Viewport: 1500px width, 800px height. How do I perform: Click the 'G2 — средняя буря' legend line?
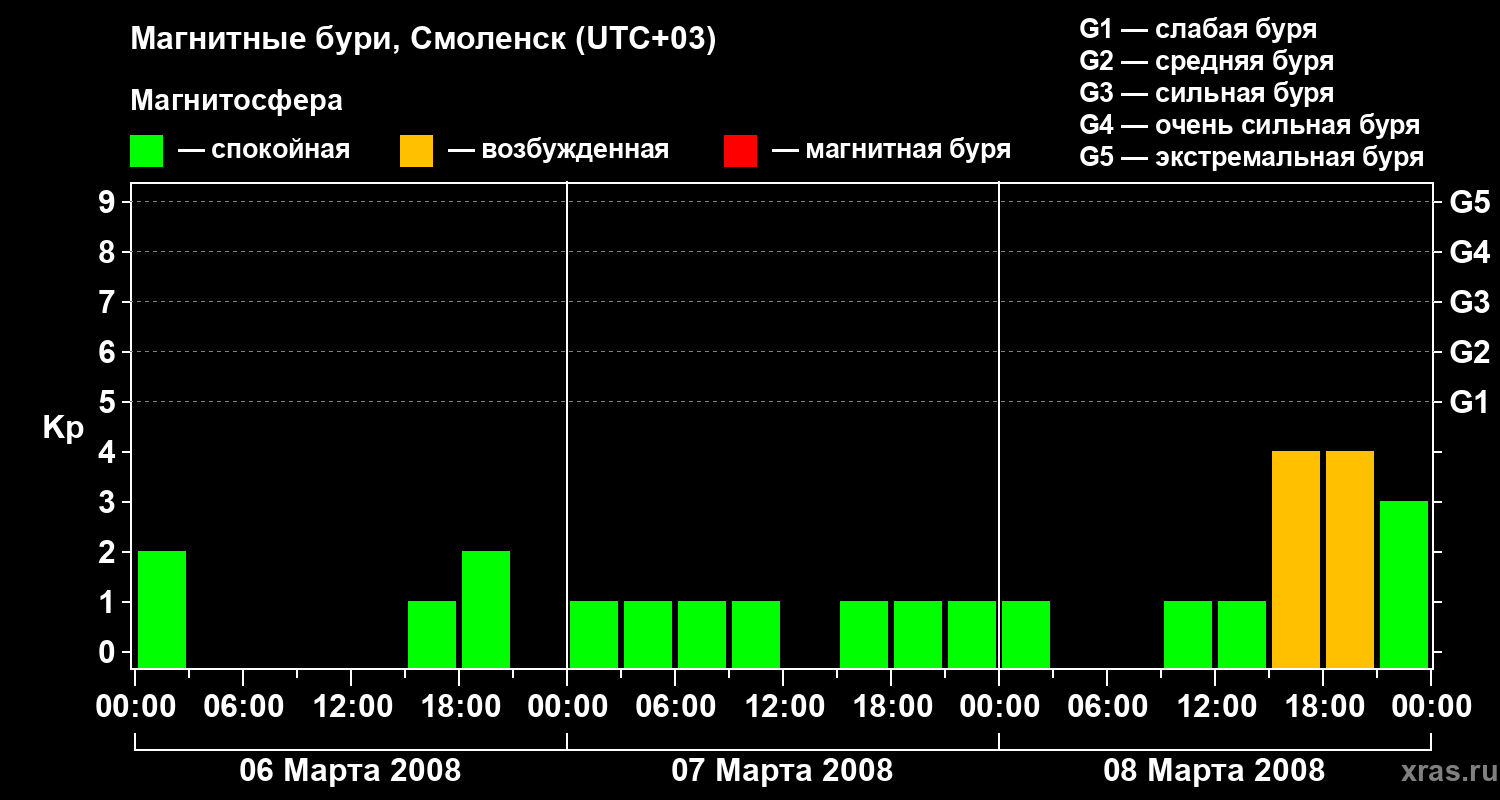click(x=1207, y=61)
